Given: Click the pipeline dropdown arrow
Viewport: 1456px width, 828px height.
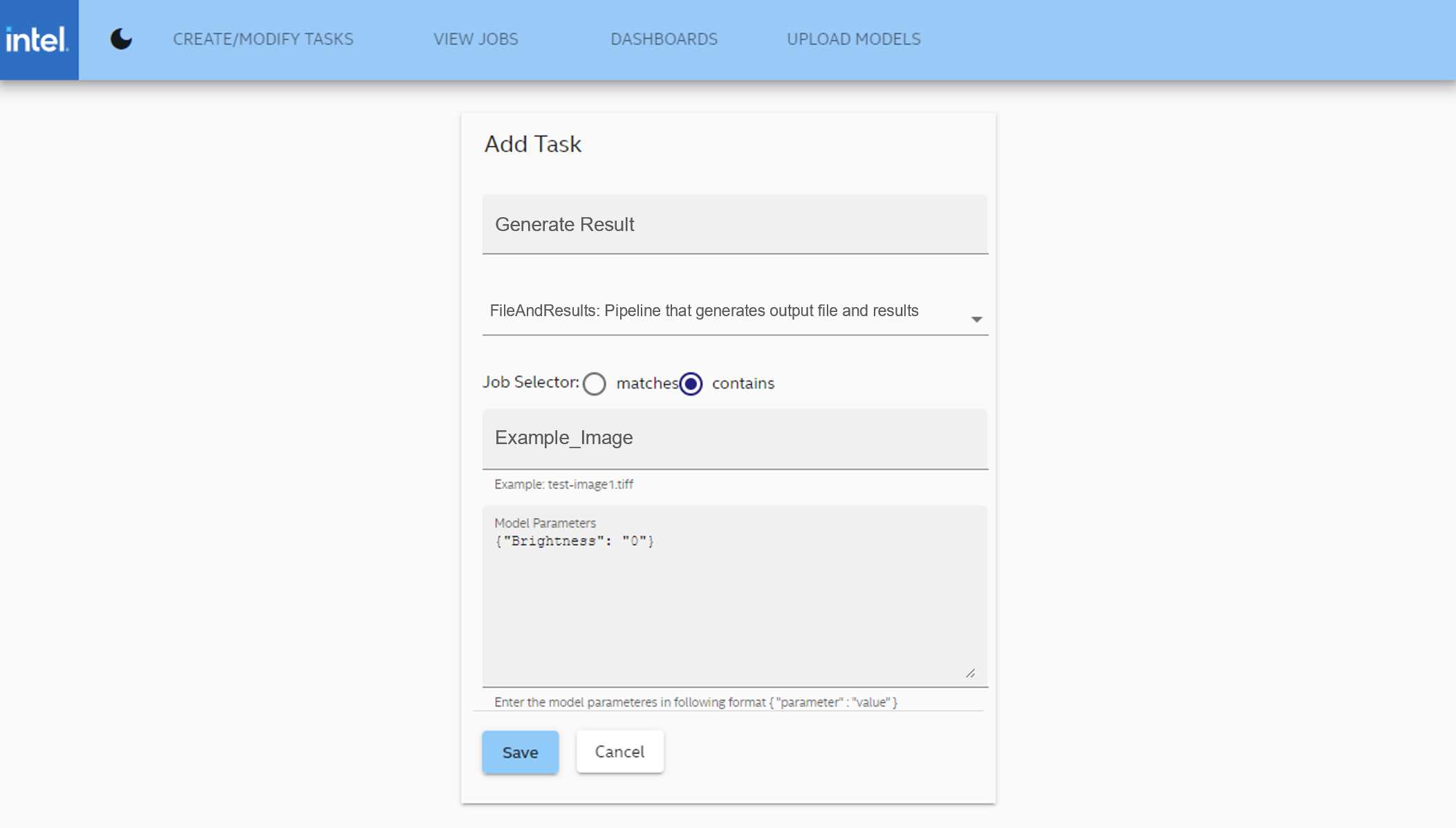Looking at the screenshot, I should (976, 319).
